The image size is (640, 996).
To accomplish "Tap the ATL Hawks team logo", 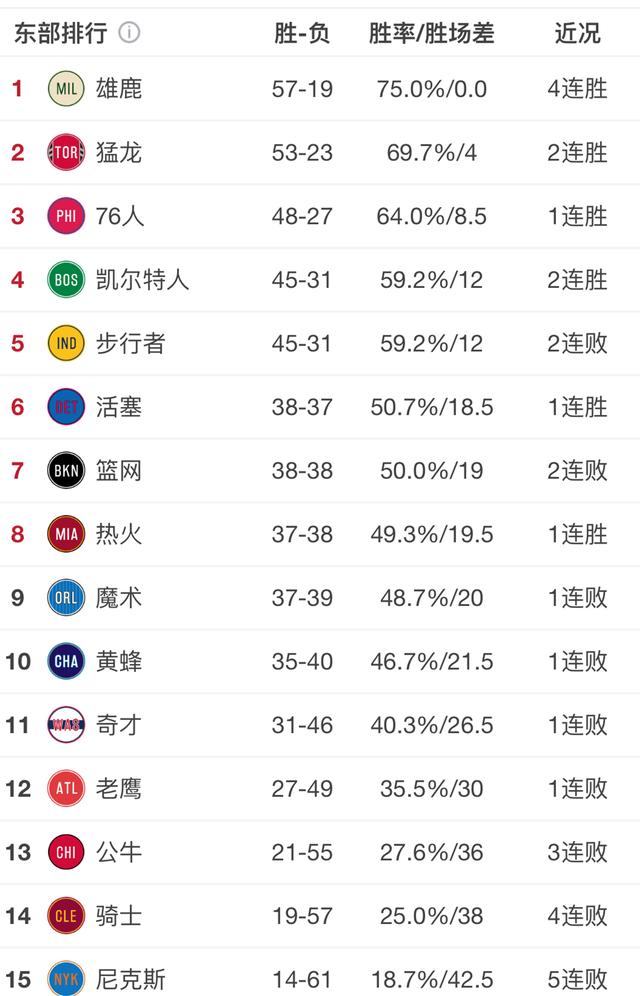I will 66,788.
